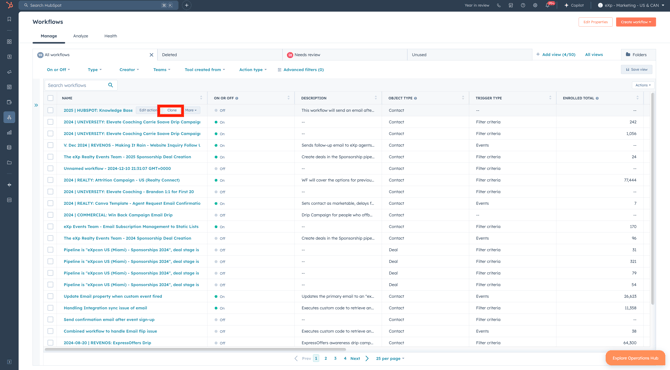This screenshot has height=370, width=670.
Task: Expand the side panel with double chevron
Action: (x=36, y=105)
